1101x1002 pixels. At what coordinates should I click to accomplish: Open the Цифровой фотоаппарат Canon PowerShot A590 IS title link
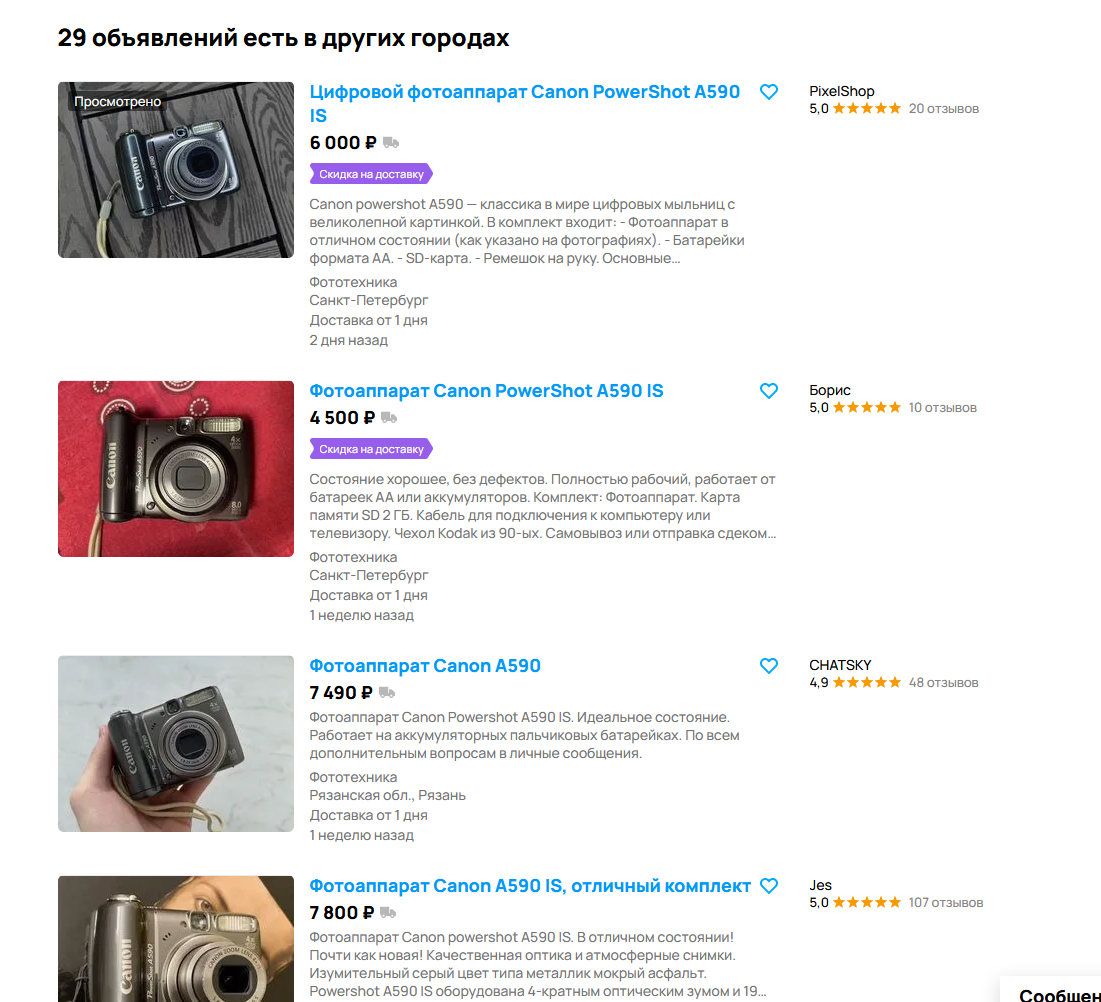coord(525,104)
